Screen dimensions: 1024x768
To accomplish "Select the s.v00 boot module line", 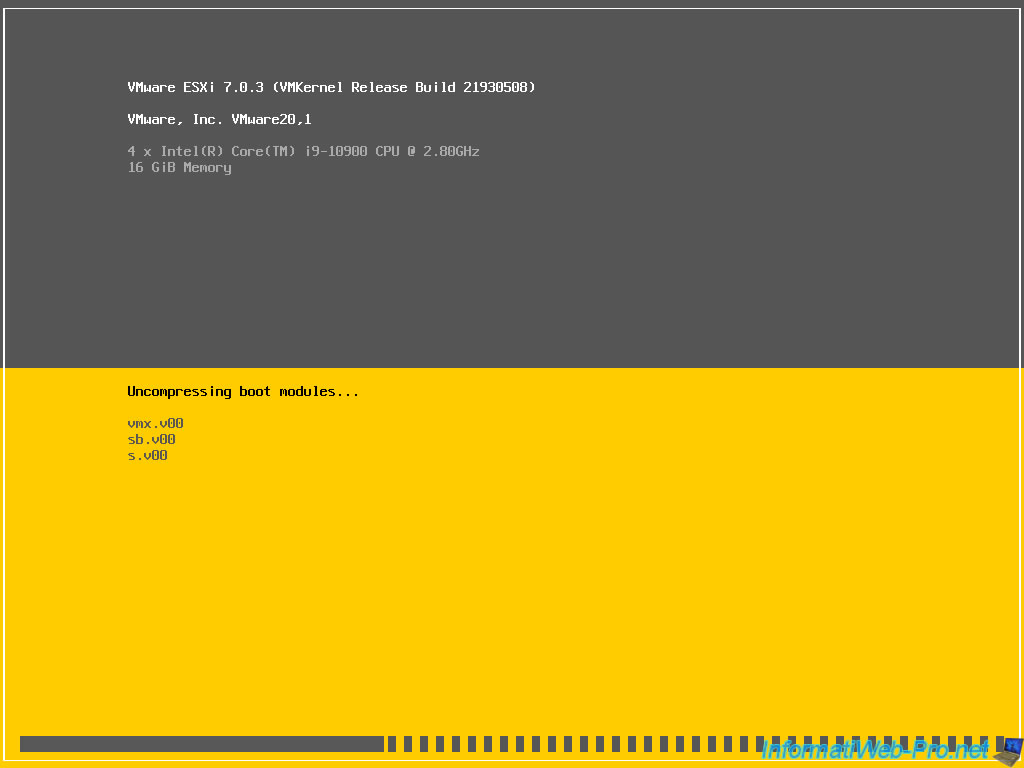I will point(147,455).
